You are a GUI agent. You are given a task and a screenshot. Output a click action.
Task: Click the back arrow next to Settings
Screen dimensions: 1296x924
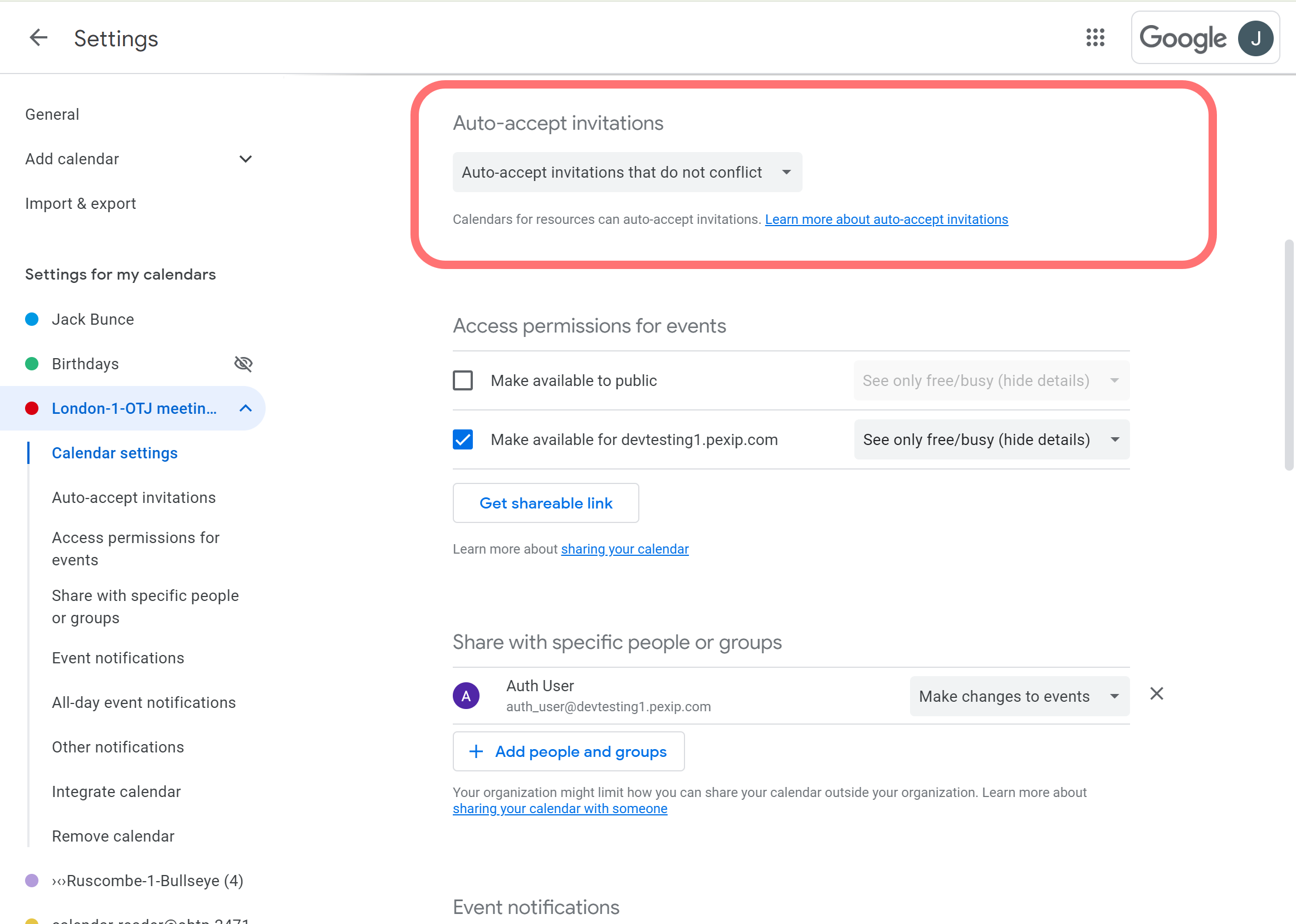pyautogui.click(x=38, y=38)
